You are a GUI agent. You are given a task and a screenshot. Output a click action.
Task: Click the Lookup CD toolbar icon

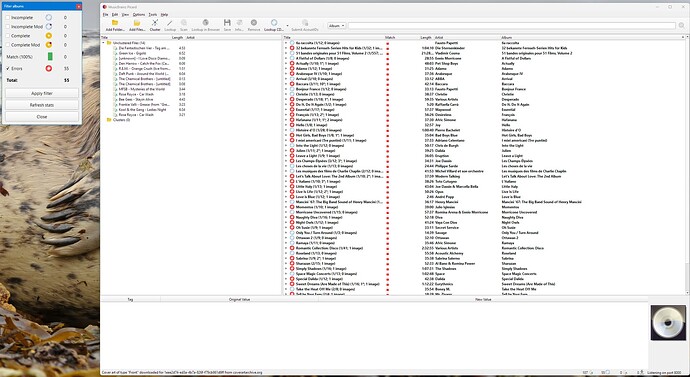coord(274,22)
